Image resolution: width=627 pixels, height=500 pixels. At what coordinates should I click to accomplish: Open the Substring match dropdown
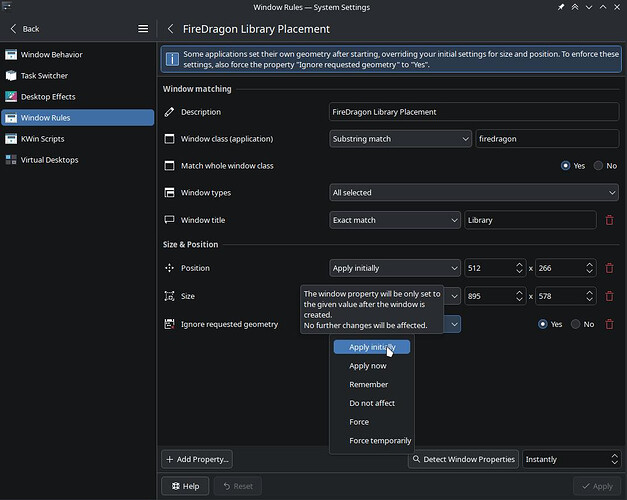click(400, 139)
